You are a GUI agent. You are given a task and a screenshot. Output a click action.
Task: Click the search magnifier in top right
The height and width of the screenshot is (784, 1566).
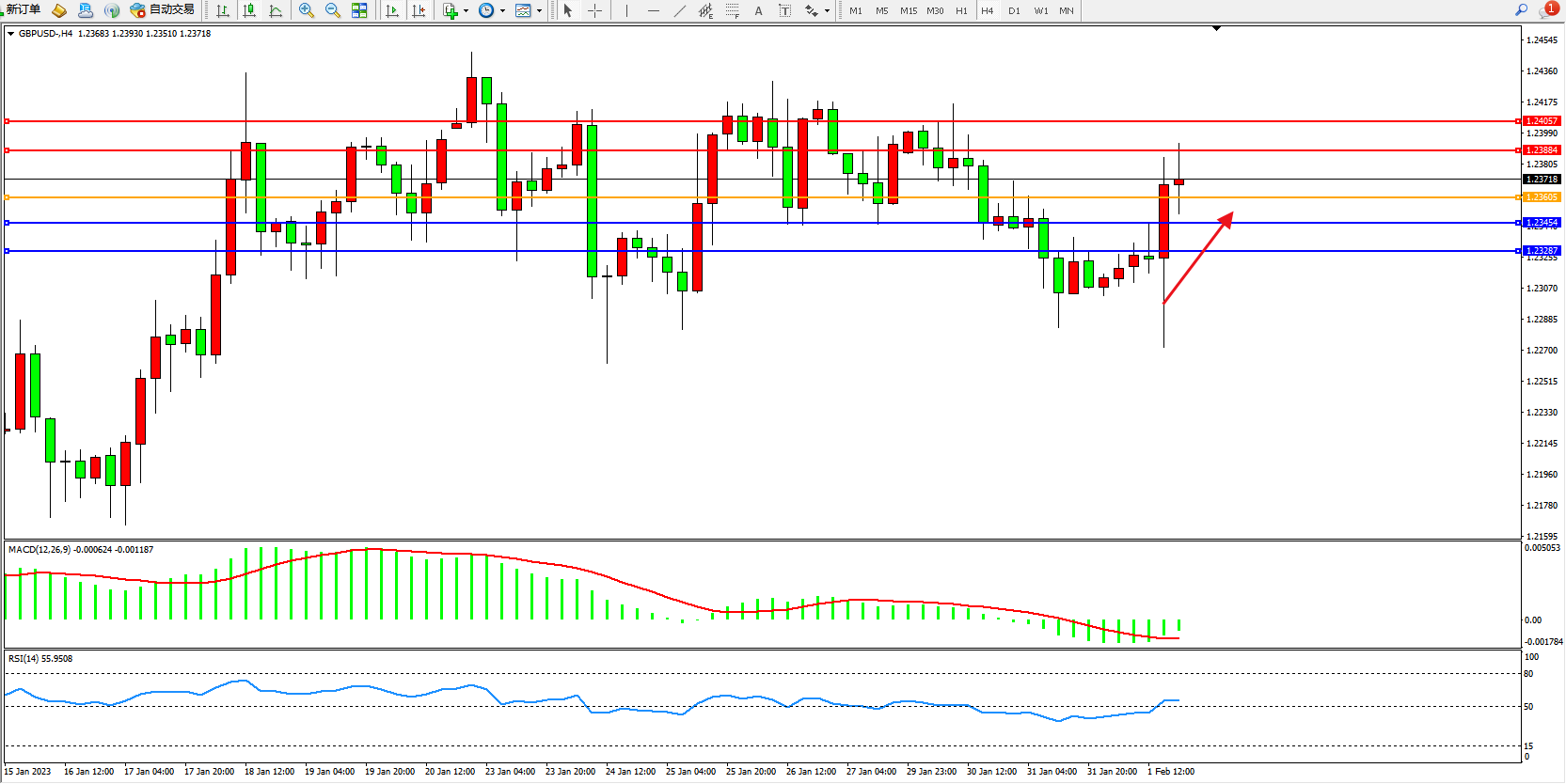(1521, 10)
